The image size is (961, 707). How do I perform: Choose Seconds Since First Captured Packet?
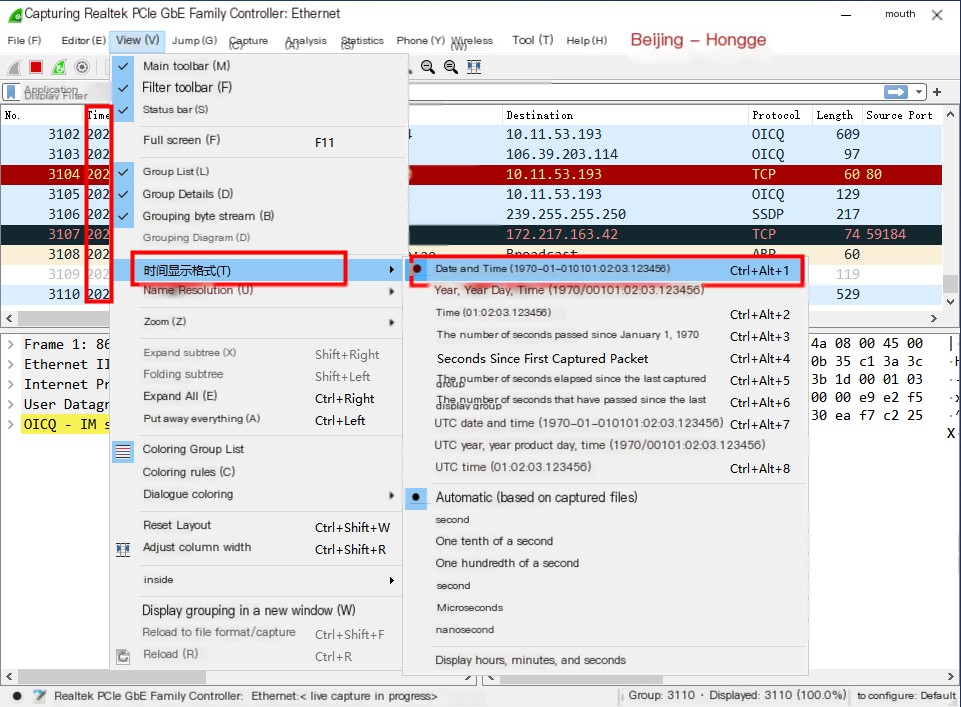point(542,358)
